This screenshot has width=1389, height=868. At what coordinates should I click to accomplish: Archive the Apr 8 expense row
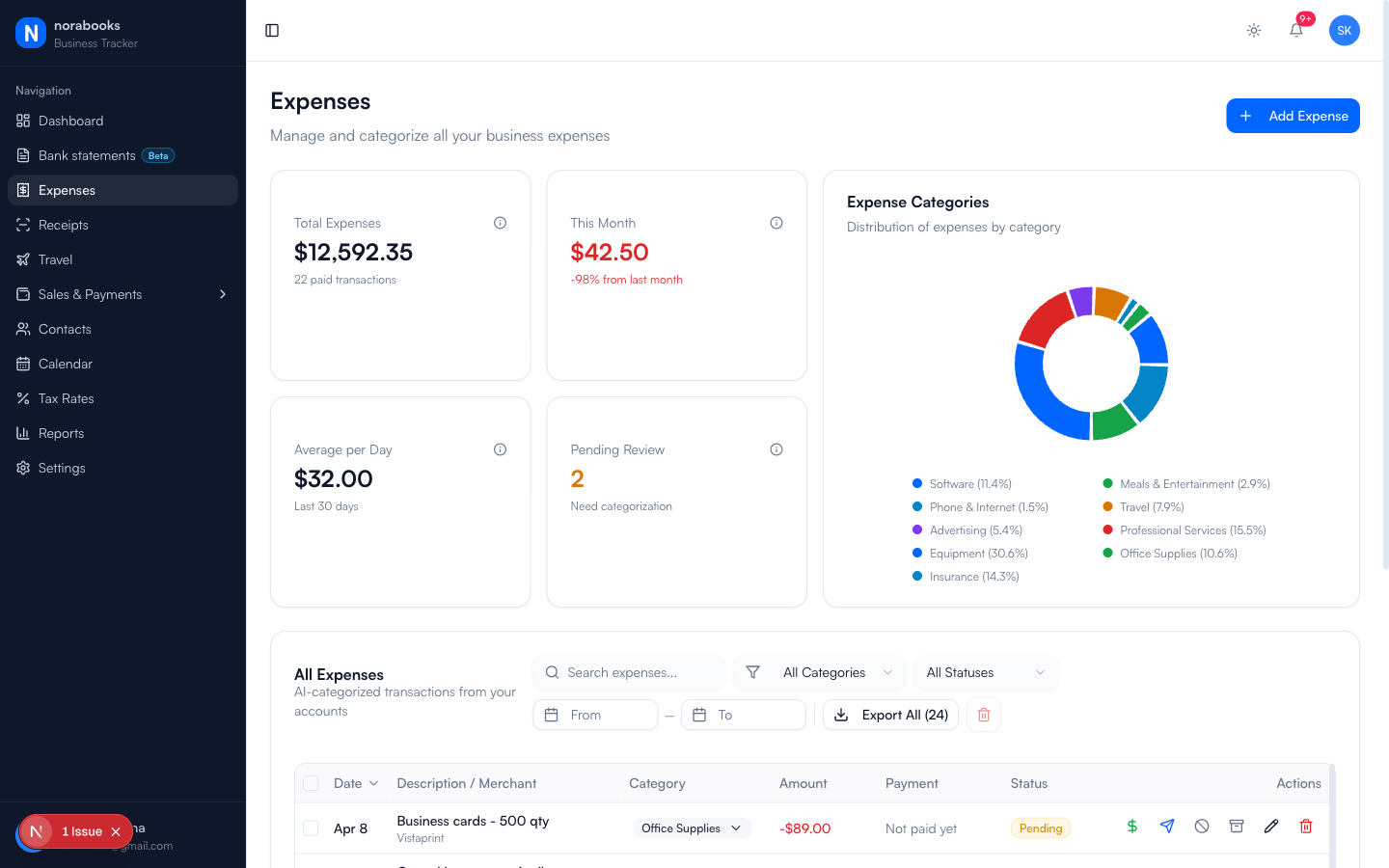(1237, 827)
